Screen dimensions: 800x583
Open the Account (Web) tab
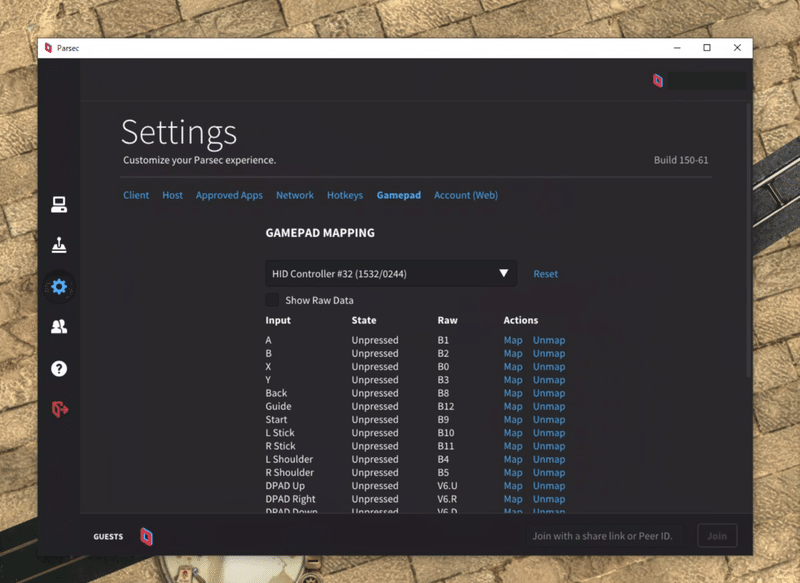pos(466,195)
